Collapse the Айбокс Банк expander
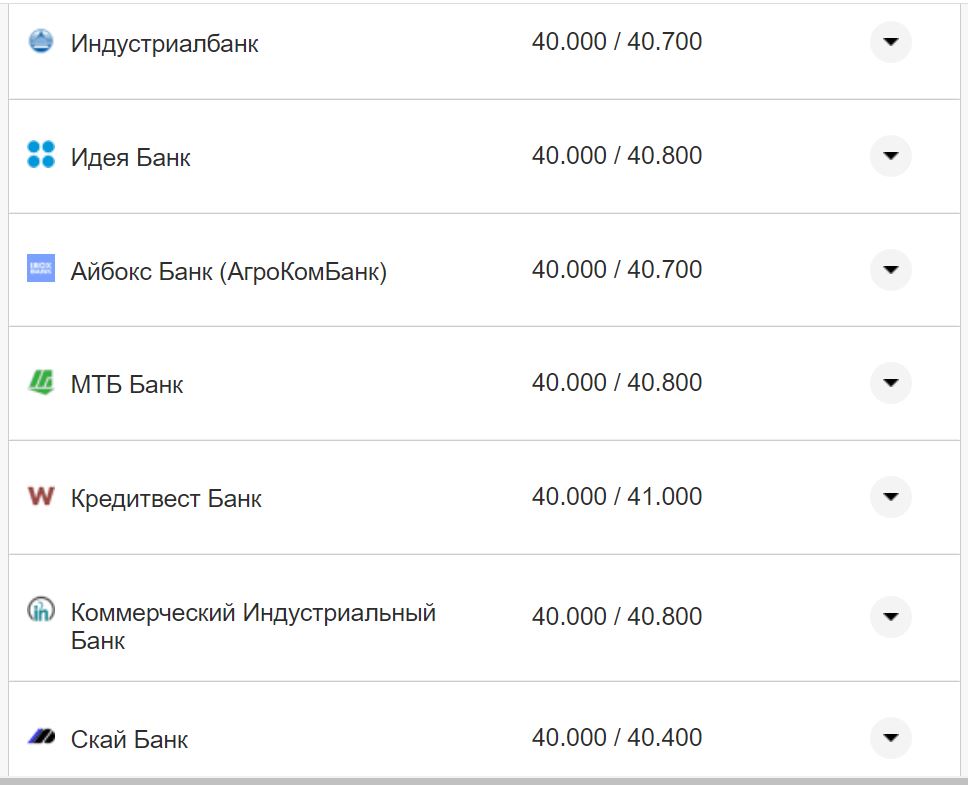Viewport: 968px width, 785px height. pos(890,269)
